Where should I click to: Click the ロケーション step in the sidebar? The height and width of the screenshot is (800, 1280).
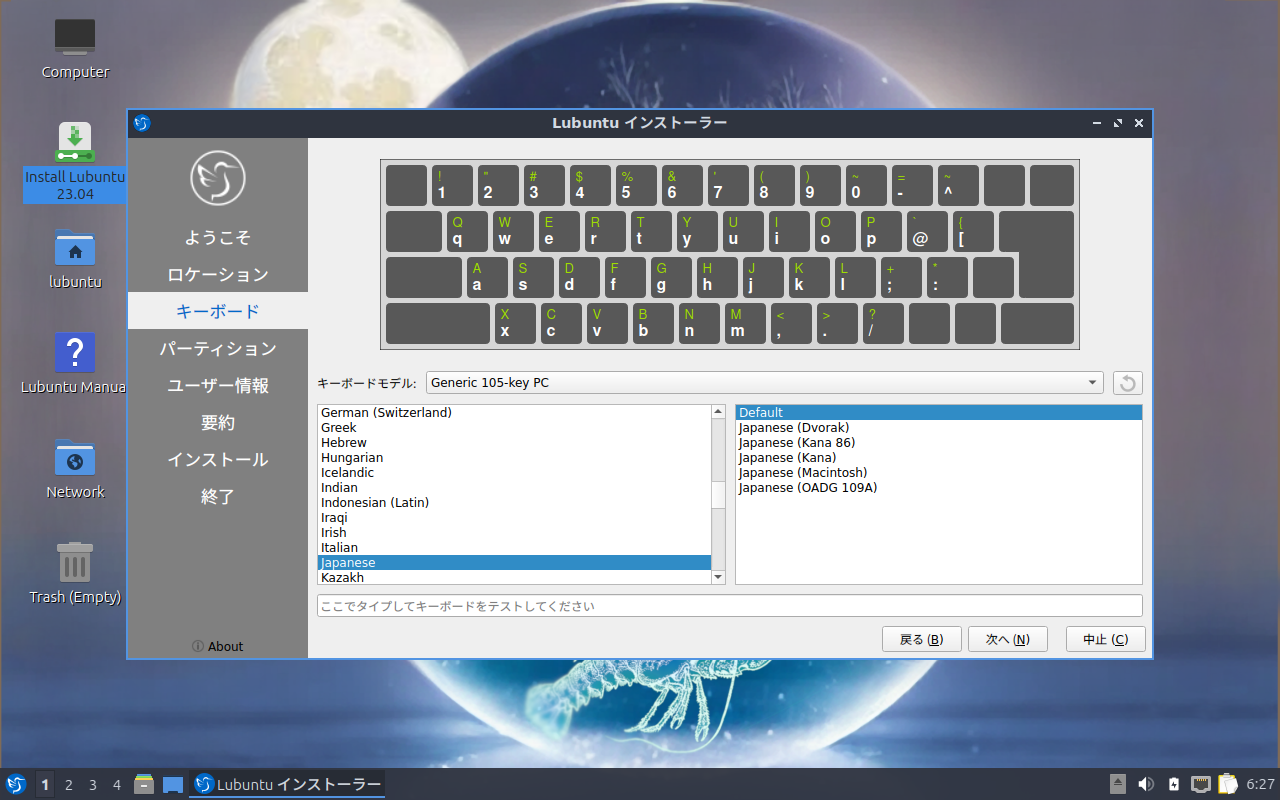point(218,274)
